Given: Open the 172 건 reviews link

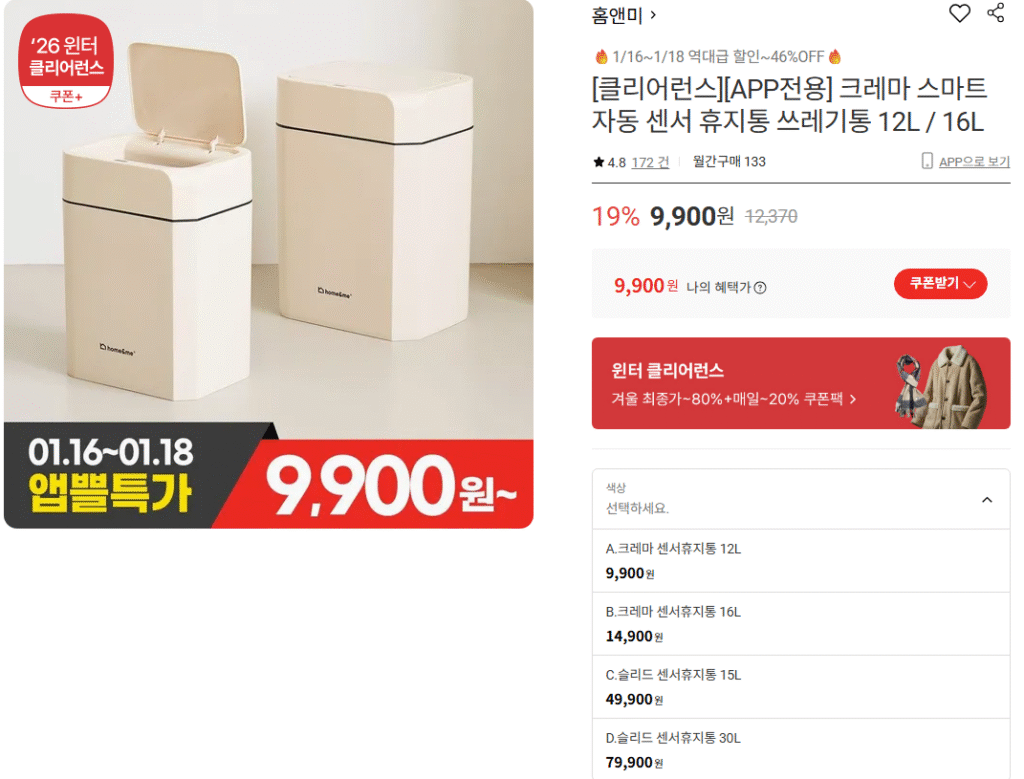Looking at the screenshot, I should tap(650, 163).
